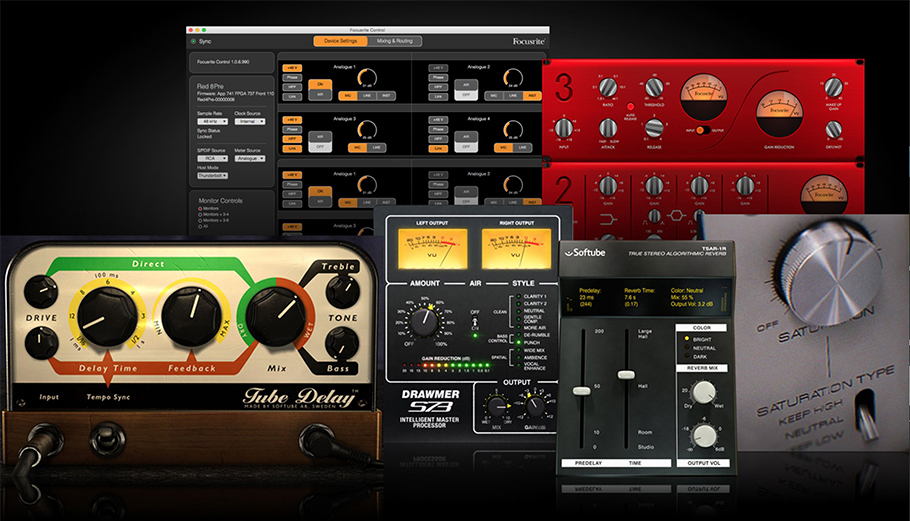Click the Red 3 Make Up Gain knob
The height and width of the screenshot is (521, 910).
(833, 88)
